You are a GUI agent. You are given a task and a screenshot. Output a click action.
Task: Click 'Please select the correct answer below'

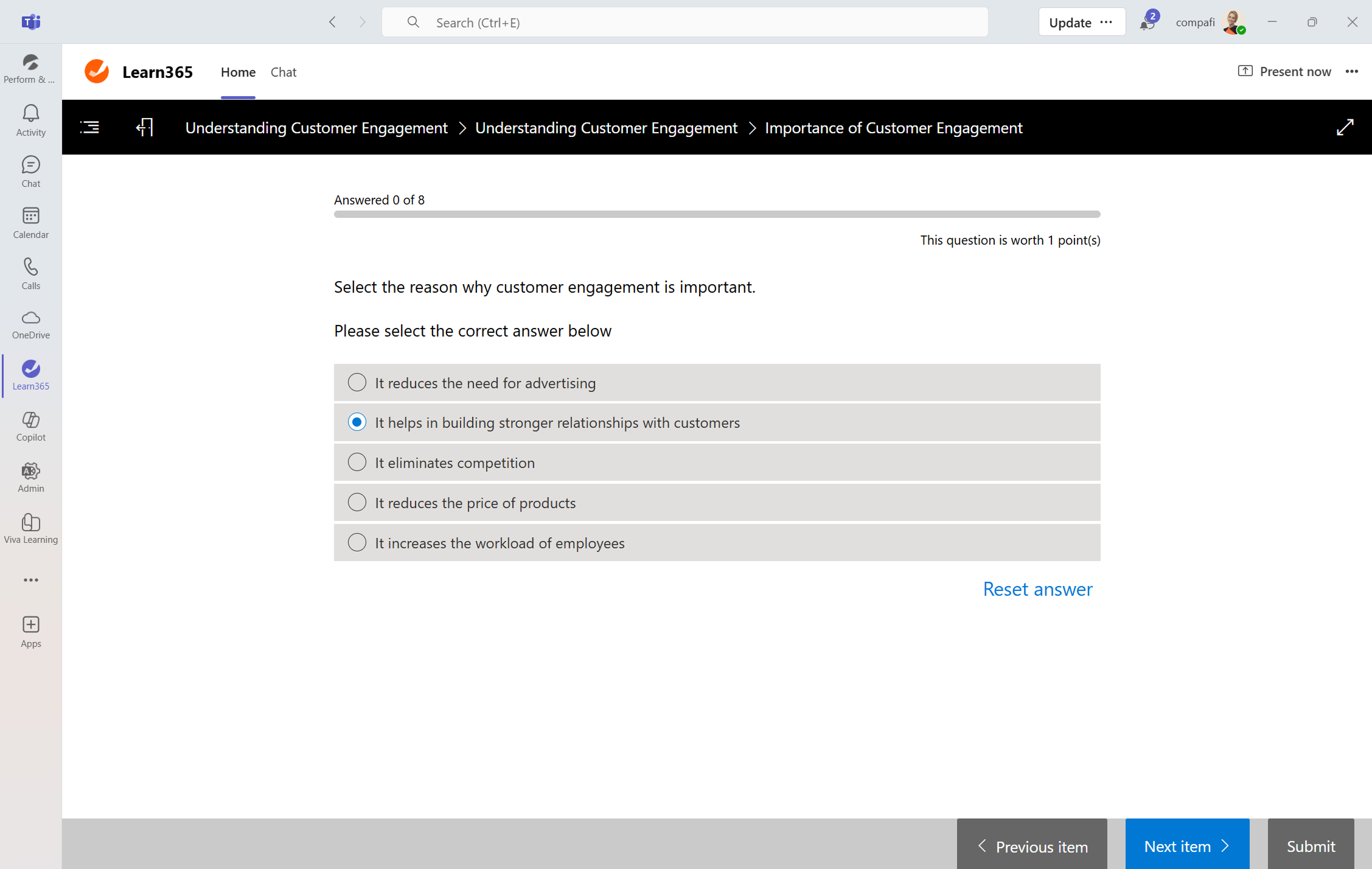(x=473, y=330)
